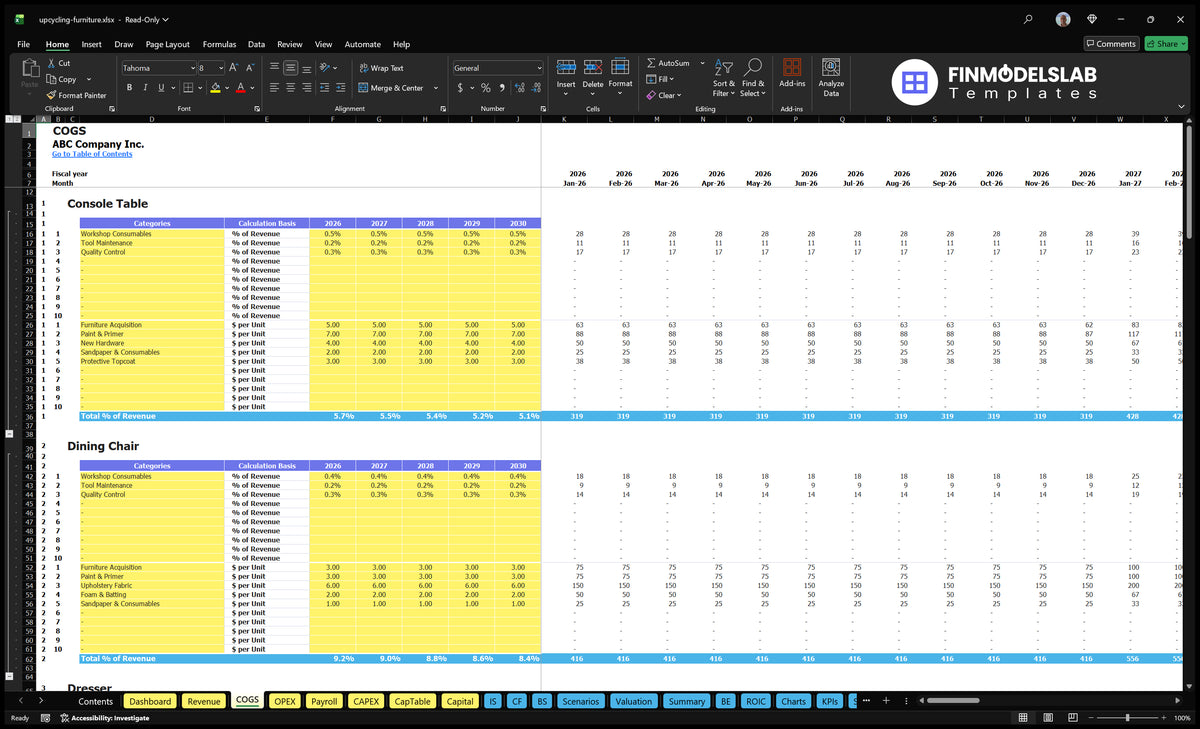Open the AutoSum dropdown arrow

coord(702,63)
